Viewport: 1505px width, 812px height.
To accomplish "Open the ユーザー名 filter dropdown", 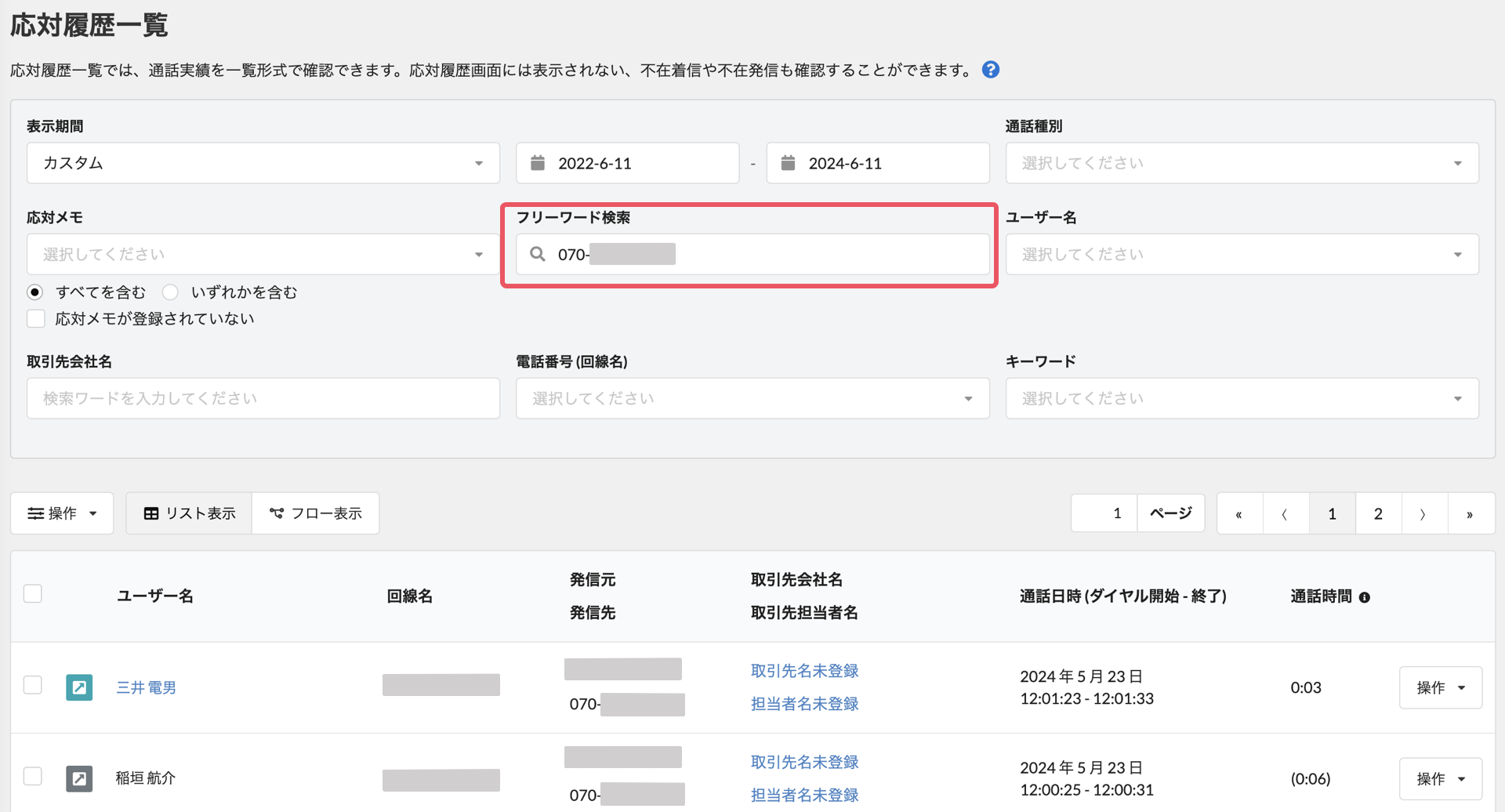I will coord(1242,254).
